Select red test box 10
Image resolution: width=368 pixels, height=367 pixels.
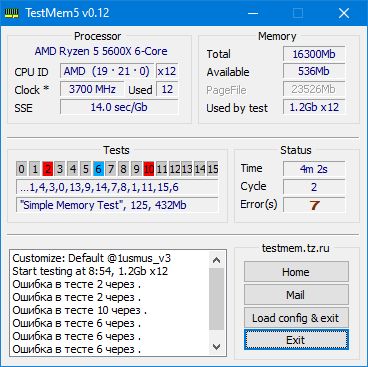click(149, 169)
